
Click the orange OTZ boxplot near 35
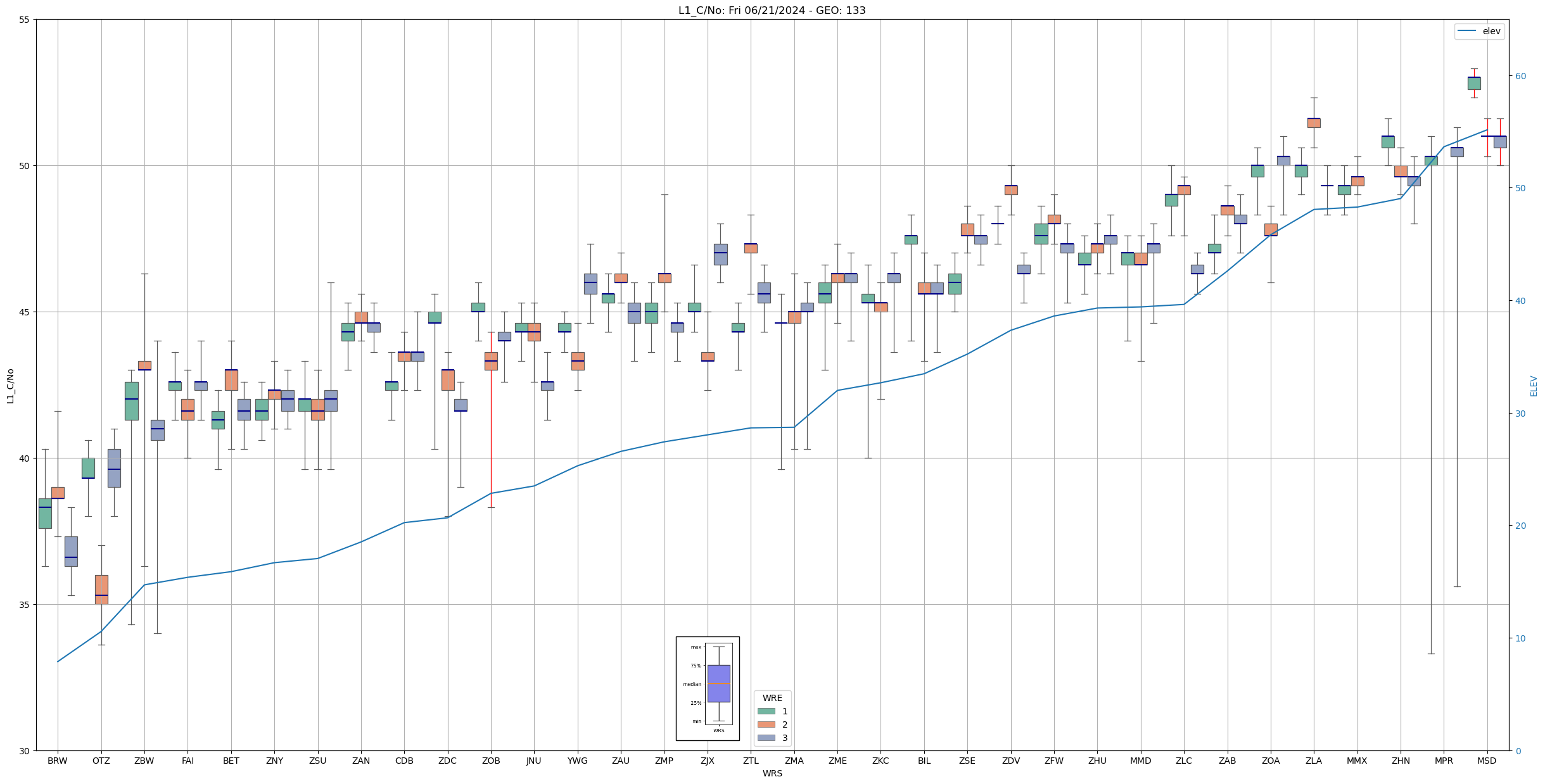click(101, 590)
